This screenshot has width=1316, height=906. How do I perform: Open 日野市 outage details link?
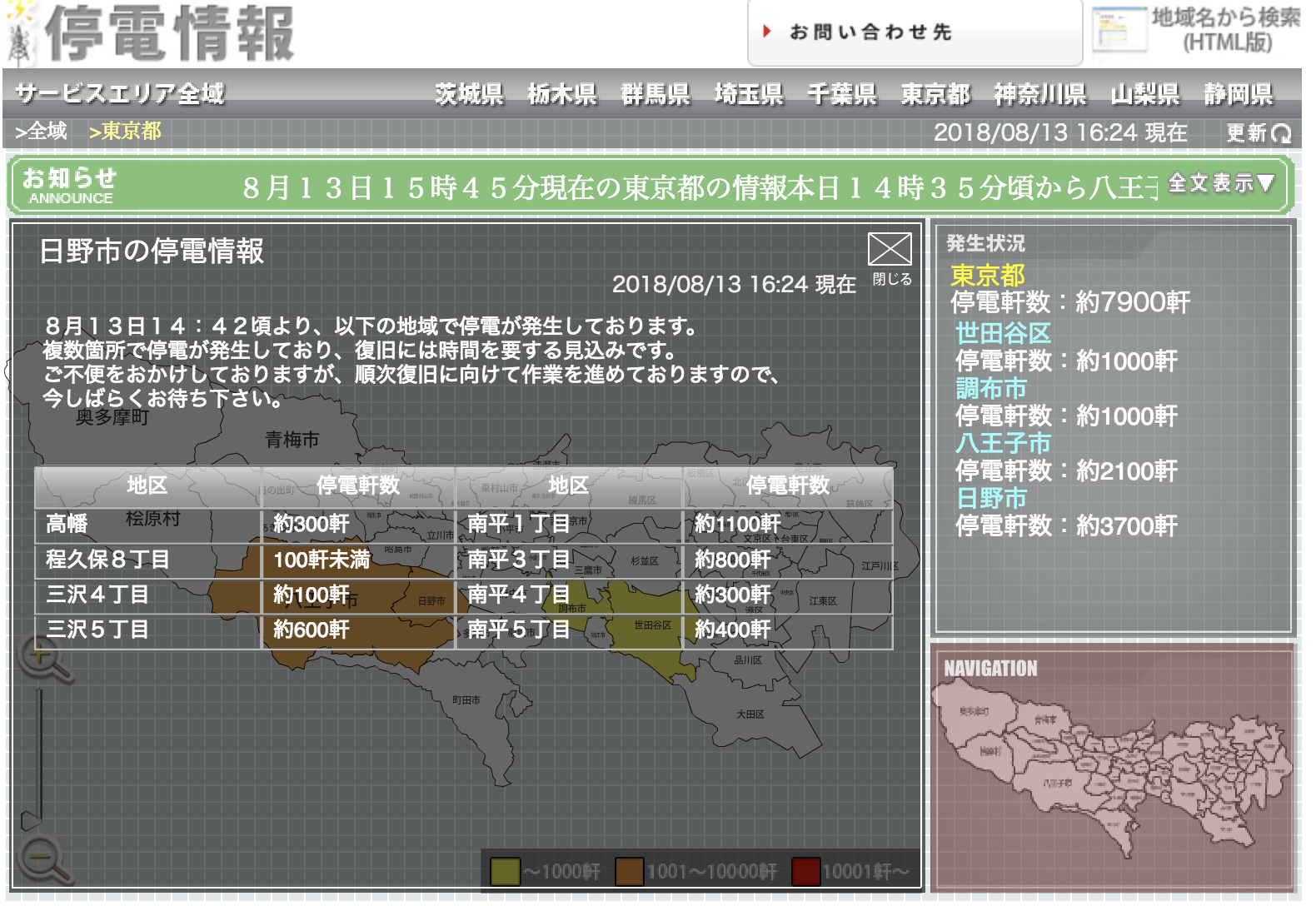click(991, 498)
